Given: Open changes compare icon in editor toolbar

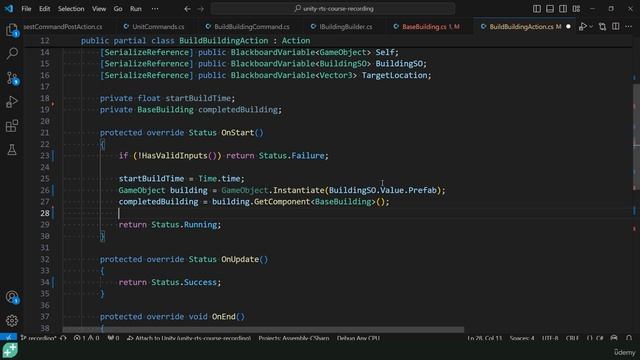Looking at the screenshot, I should pos(602,27).
